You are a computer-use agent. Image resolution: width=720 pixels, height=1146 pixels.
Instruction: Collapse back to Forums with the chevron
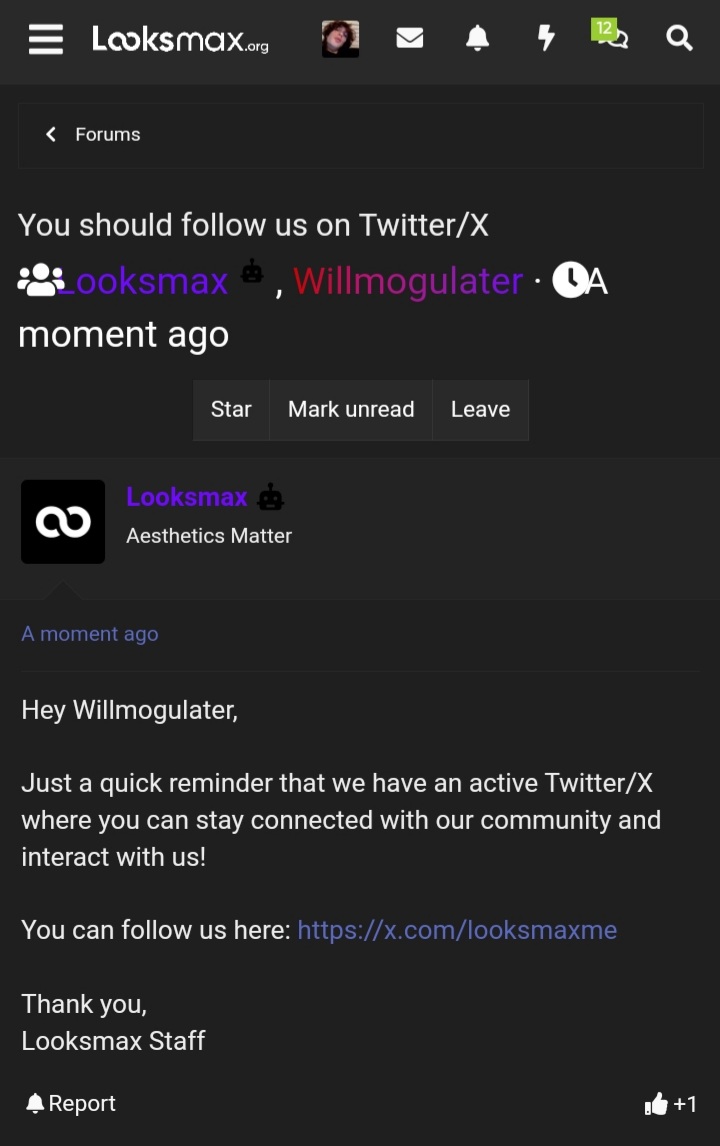[x=51, y=134]
